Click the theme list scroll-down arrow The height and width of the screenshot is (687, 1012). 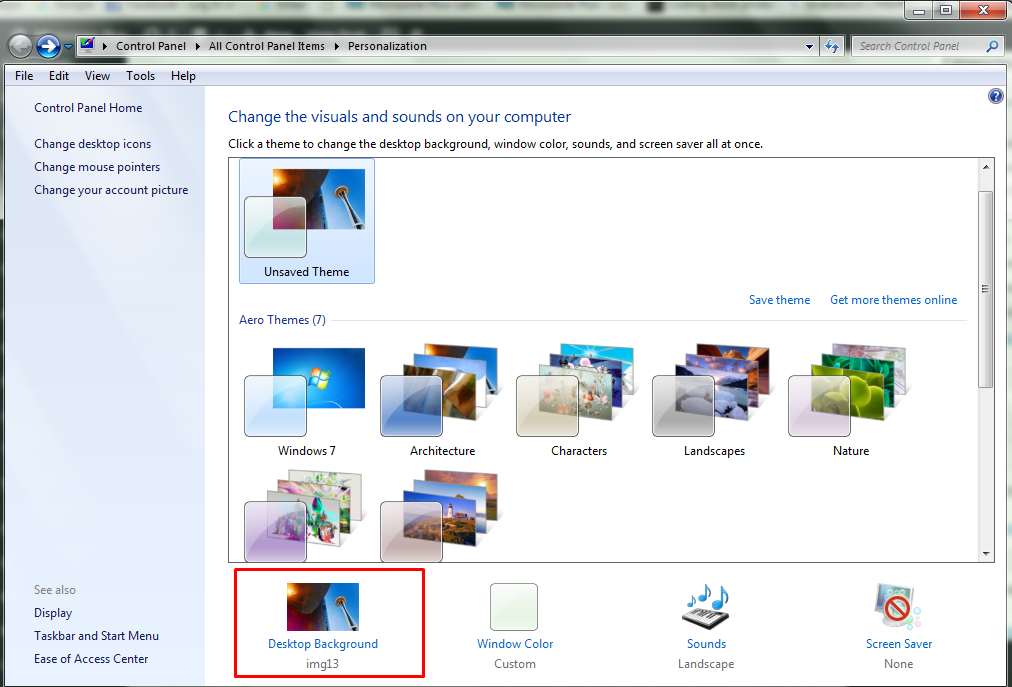986,553
